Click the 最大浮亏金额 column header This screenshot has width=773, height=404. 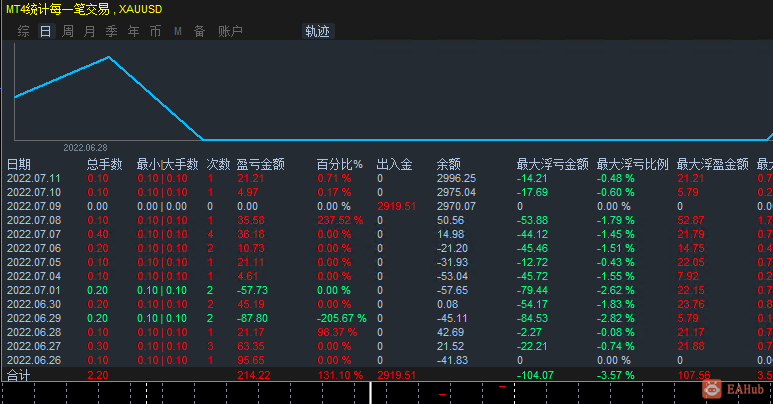[x=552, y=164]
